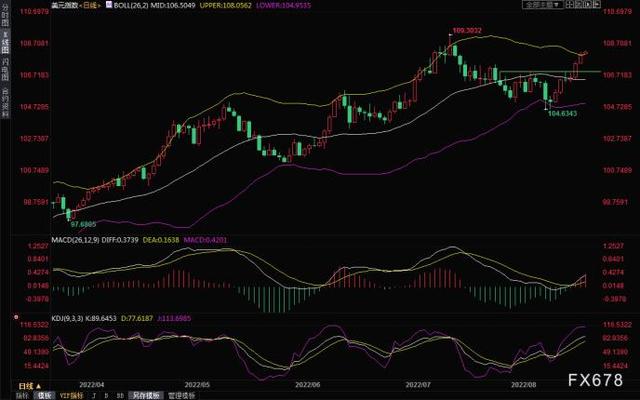Click the crosshair tool icon in top toolbar
Viewport: 640px width, 400px height.
point(569,5)
